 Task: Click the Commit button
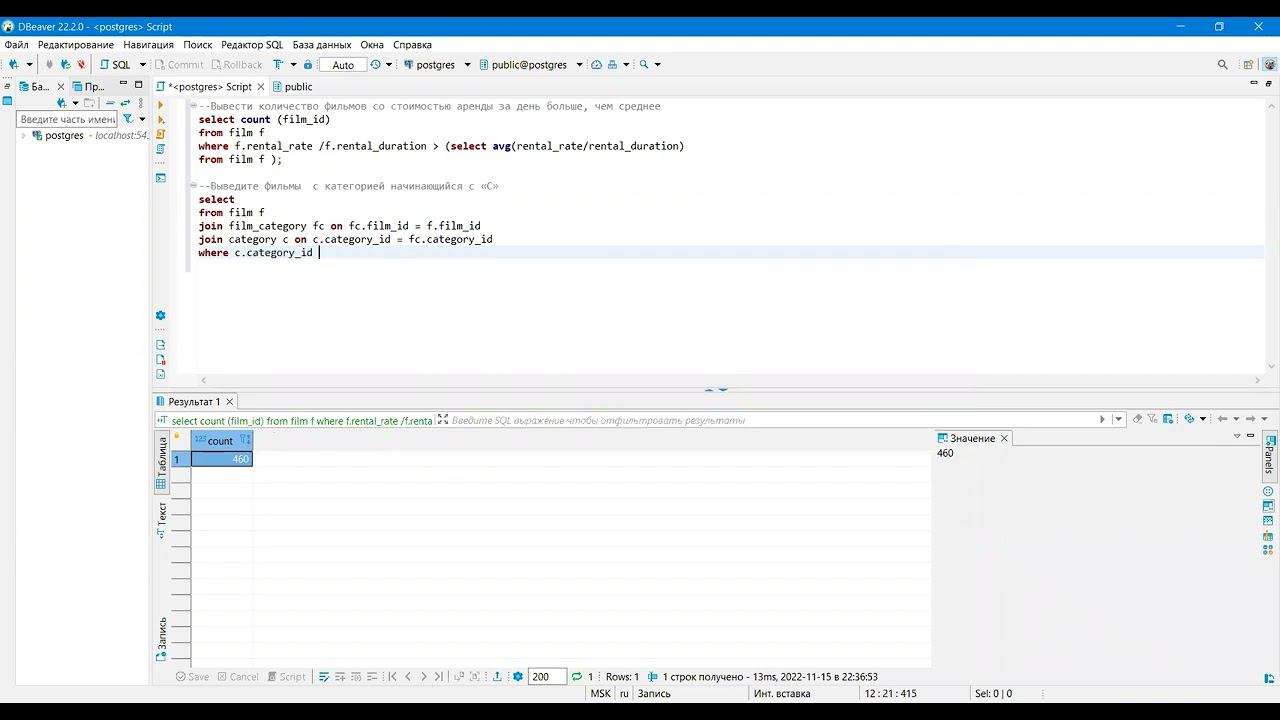coord(179,65)
